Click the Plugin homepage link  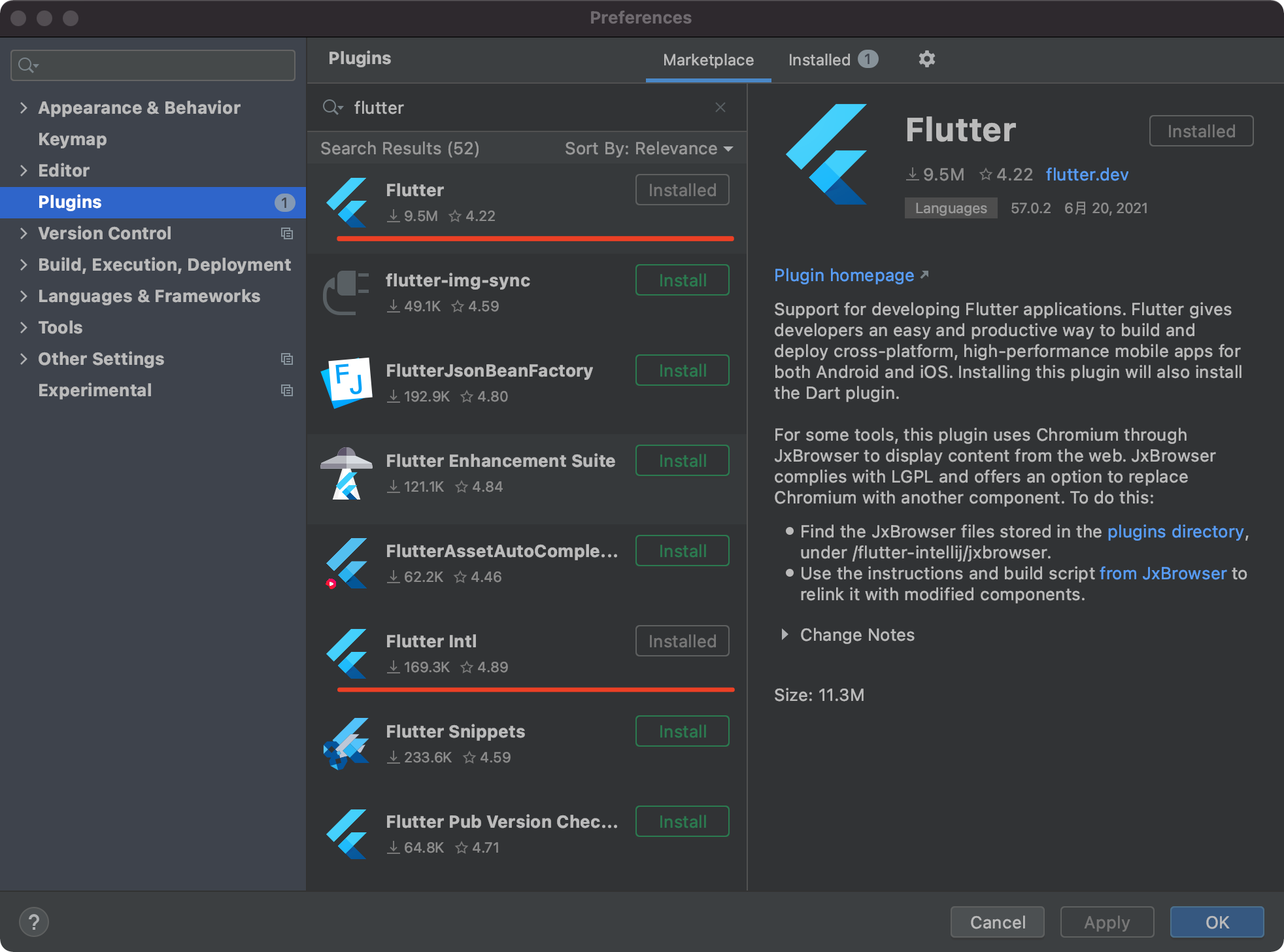844,275
